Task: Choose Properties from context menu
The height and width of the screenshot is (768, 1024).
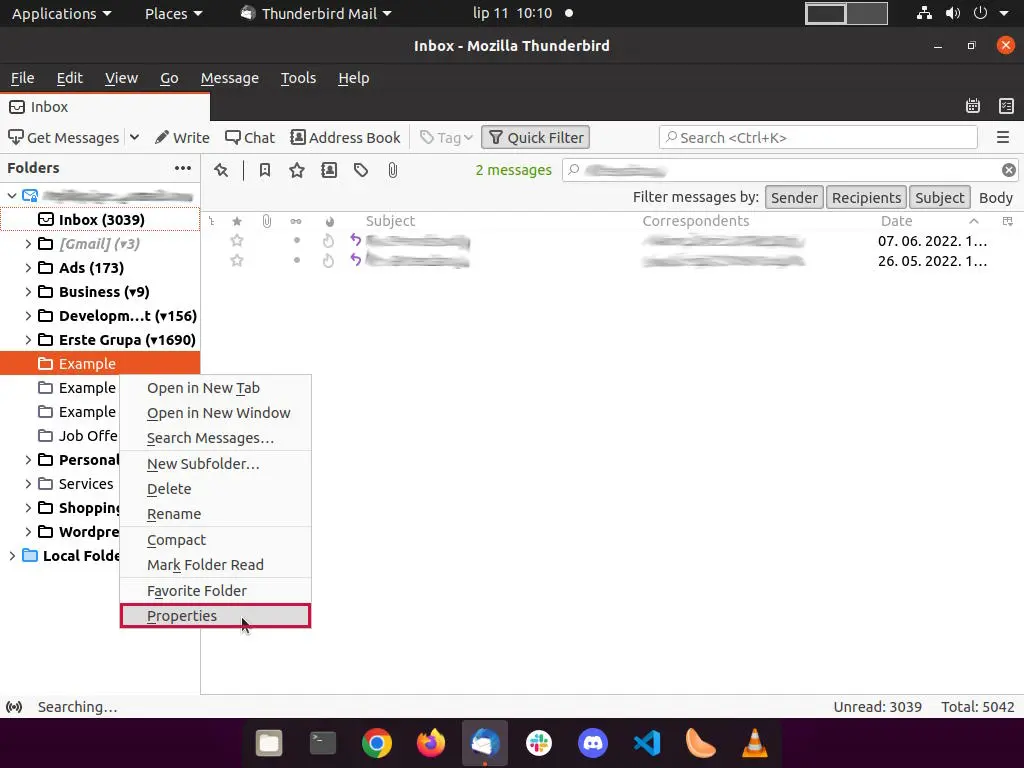Action: (x=216, y=616)
